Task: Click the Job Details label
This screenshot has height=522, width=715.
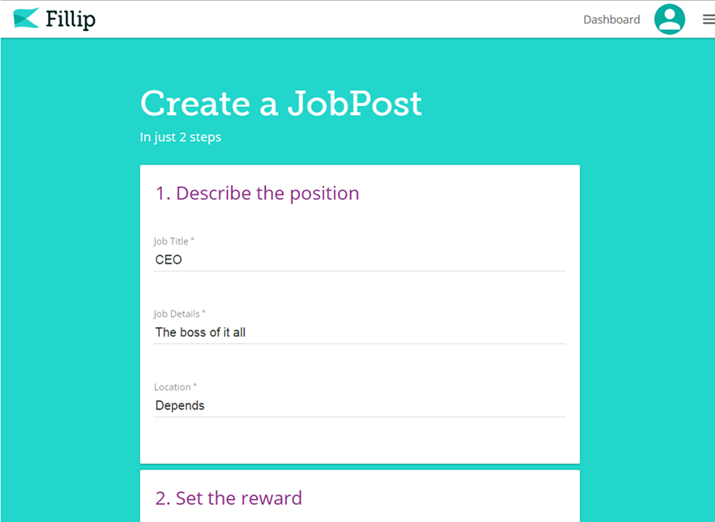Action: pyautogui.click(x=179, y=314)
